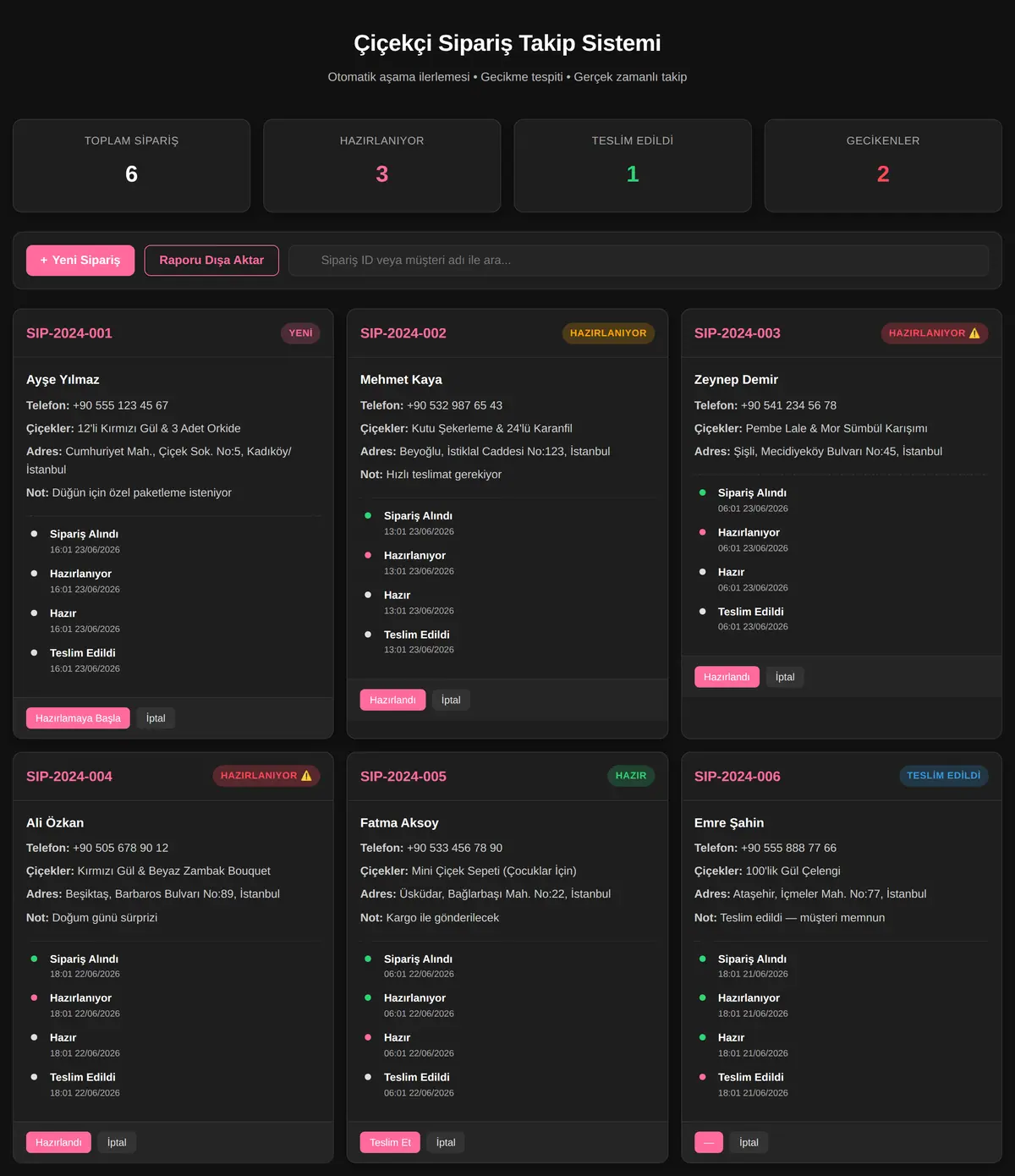This screenshot has width=1015, height=1176.
Task: Click the HAZIR status badge on SIP-2024-005
Action: tap(631, 776)
